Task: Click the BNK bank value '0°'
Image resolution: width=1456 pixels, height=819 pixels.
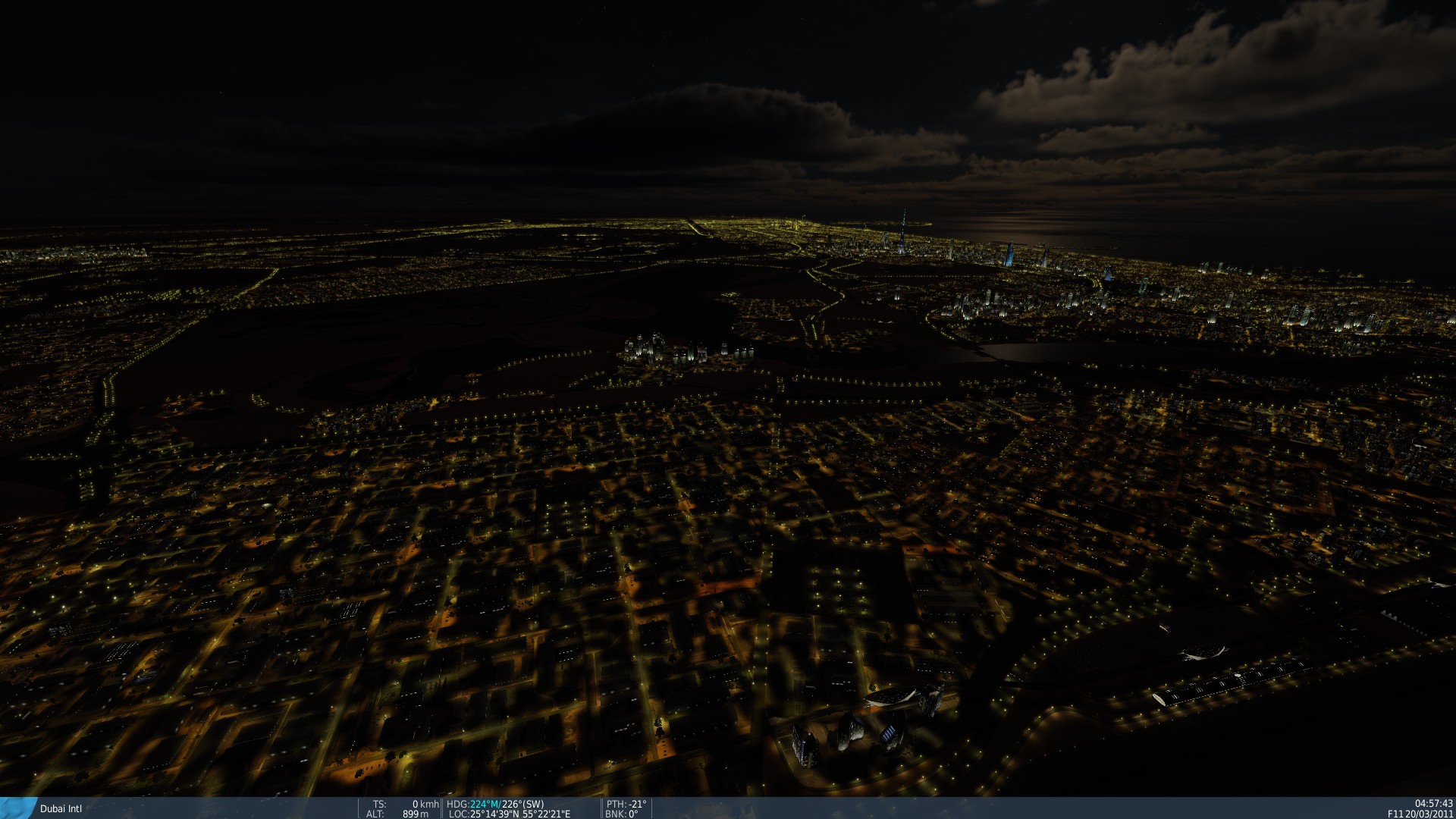Action: coord(633,814)
